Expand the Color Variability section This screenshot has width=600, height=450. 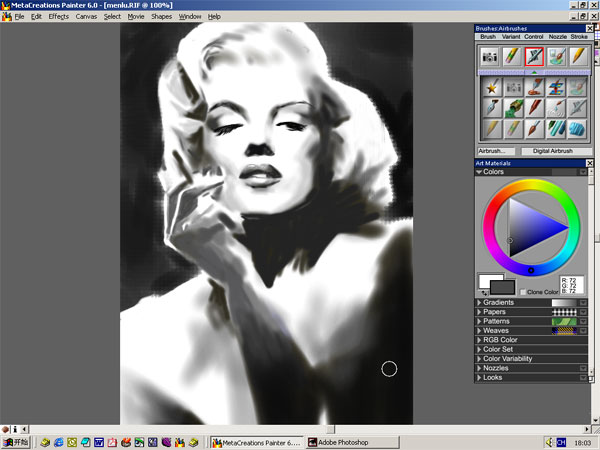(x=479, y=359)
